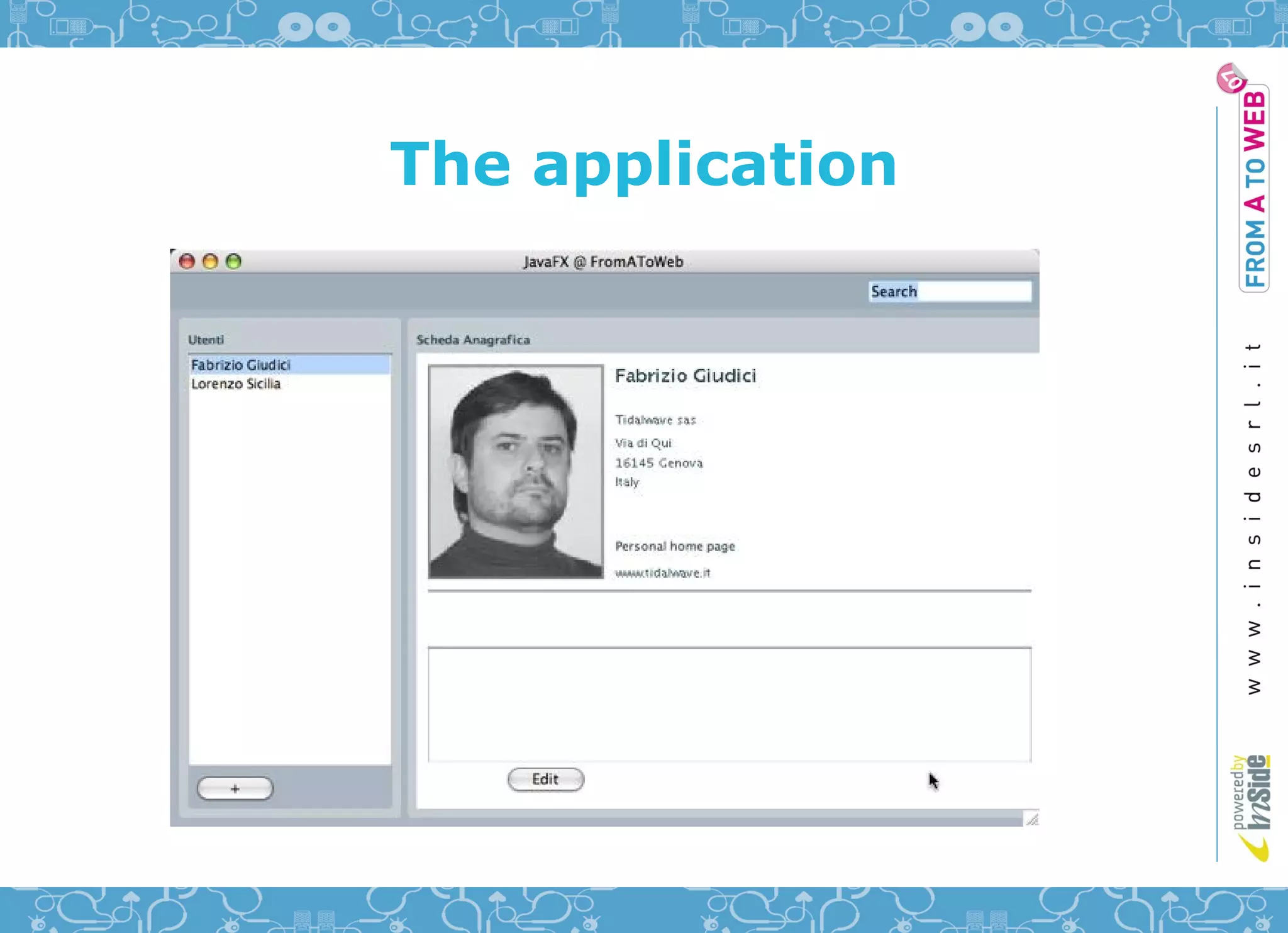
Task: Click the Utenti panel header
Action: 206,340
